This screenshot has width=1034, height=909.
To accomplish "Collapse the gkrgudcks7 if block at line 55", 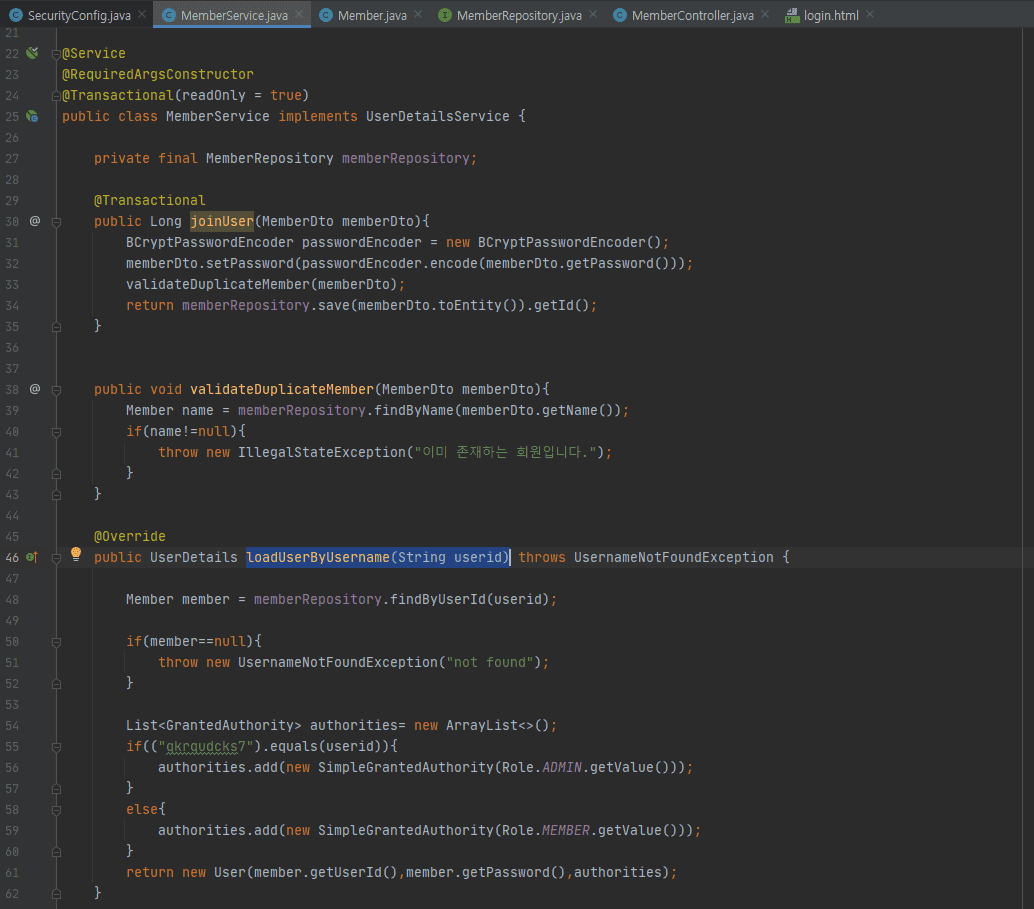I will pos(57,747).
